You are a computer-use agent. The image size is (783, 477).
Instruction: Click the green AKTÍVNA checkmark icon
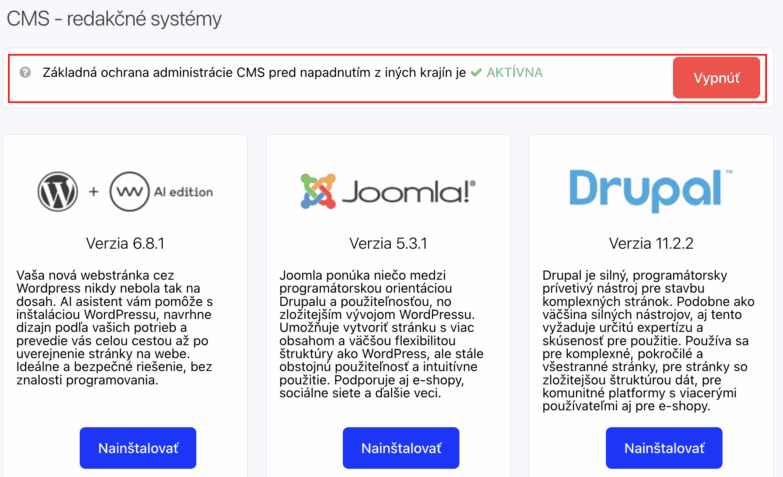(476, 73)
